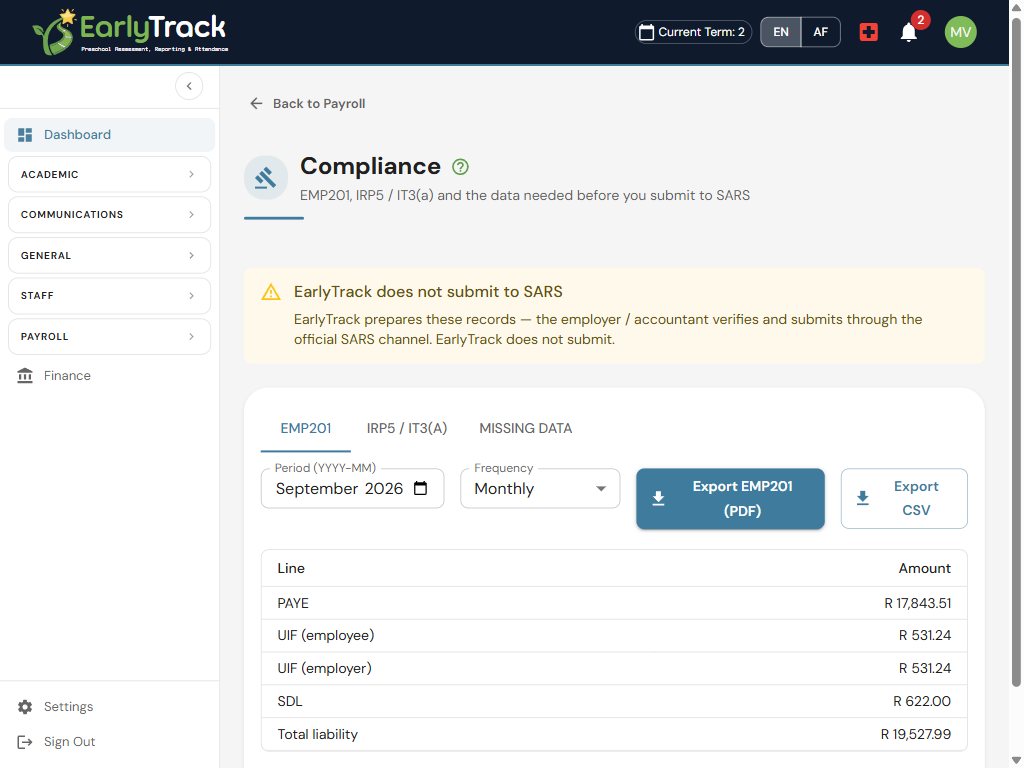Open the Current Term calendar chip
Viewport: 1024px width, 768px height.
[x=693, y=32]
